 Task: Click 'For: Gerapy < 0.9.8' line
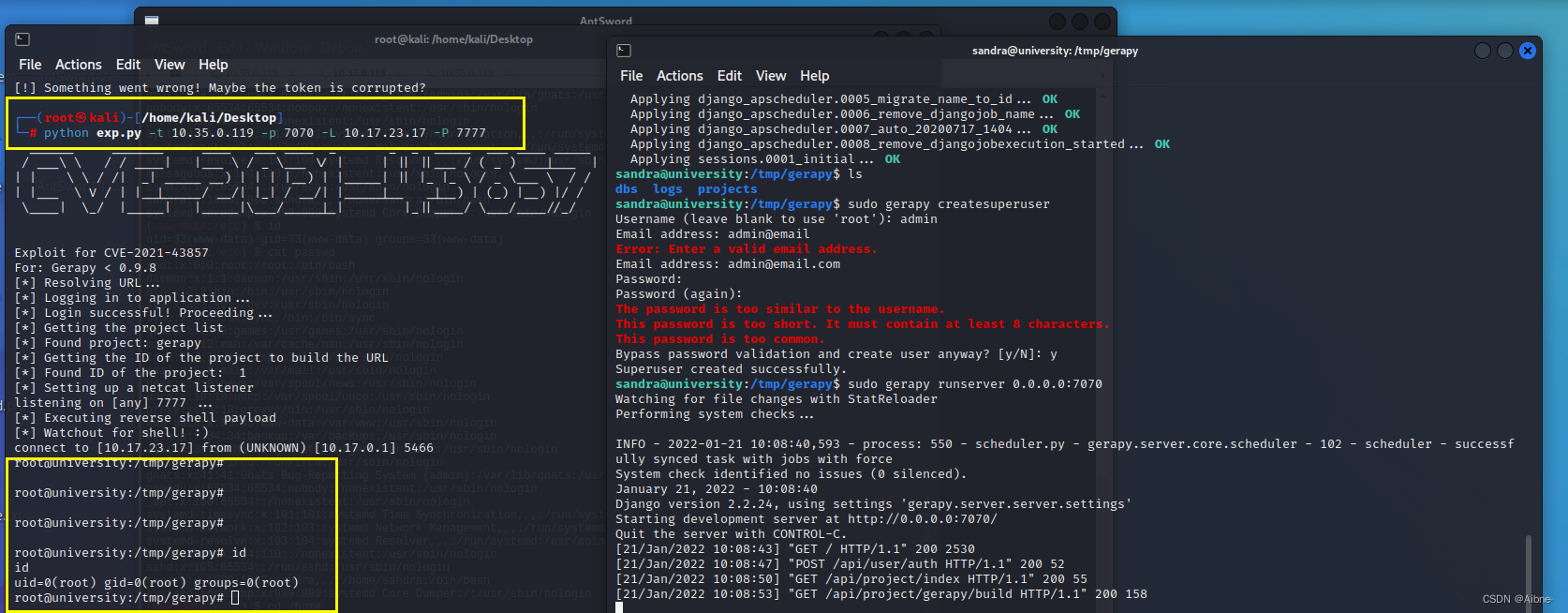(x=85, y=268)
